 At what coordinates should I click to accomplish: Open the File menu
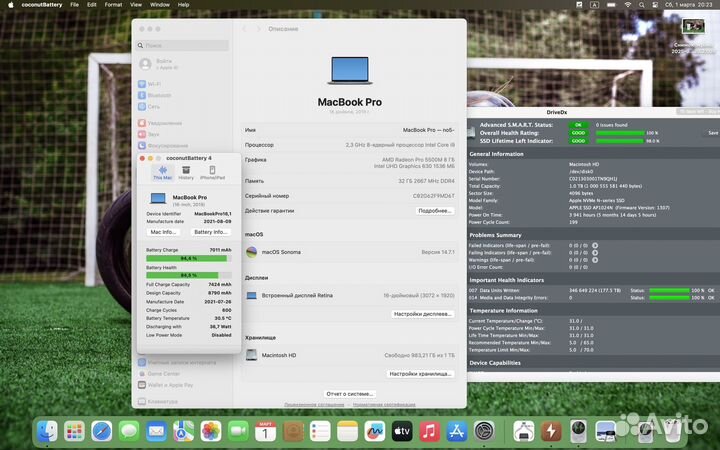pos(74,5)
